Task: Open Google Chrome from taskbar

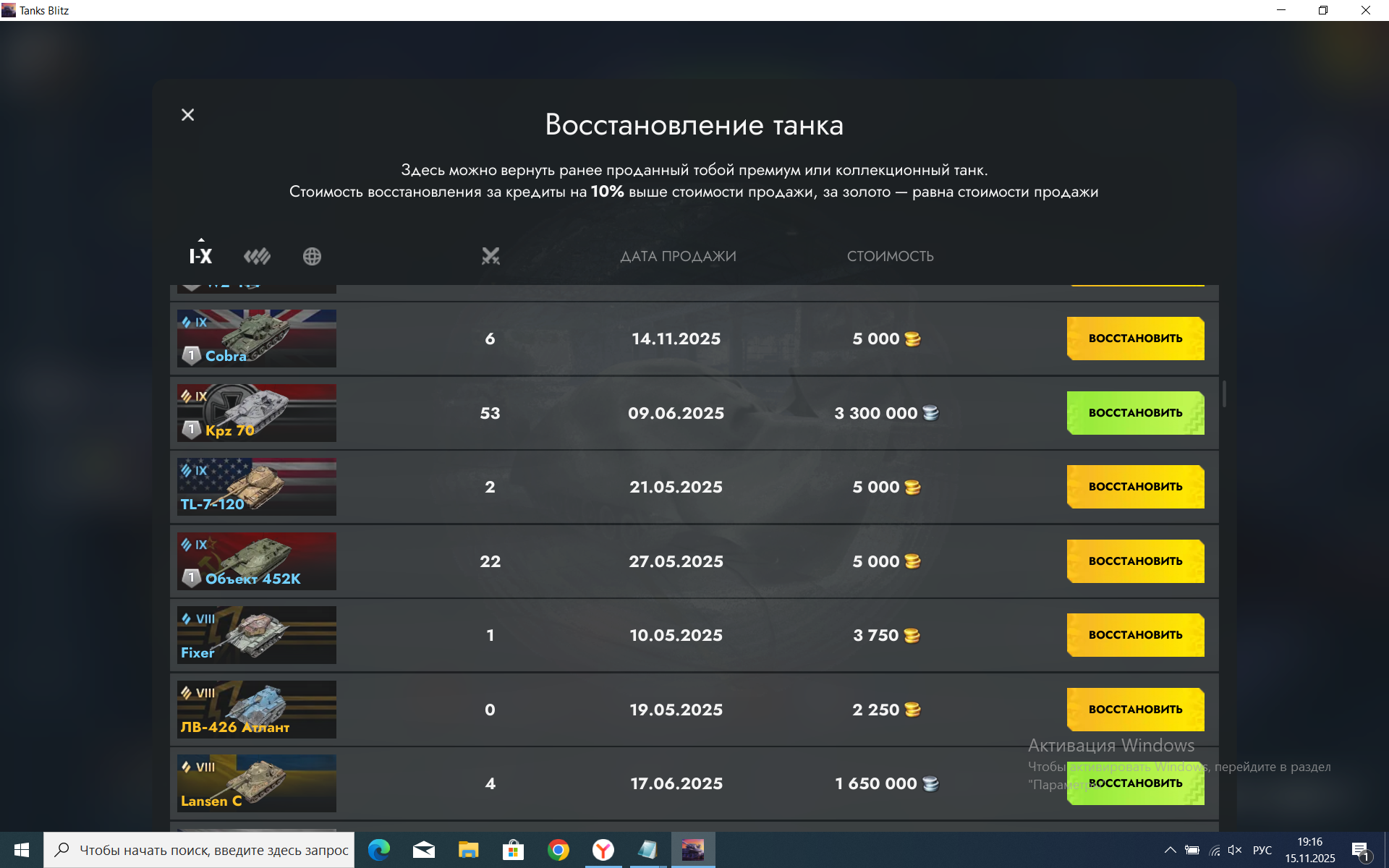Action: (558, 850)
